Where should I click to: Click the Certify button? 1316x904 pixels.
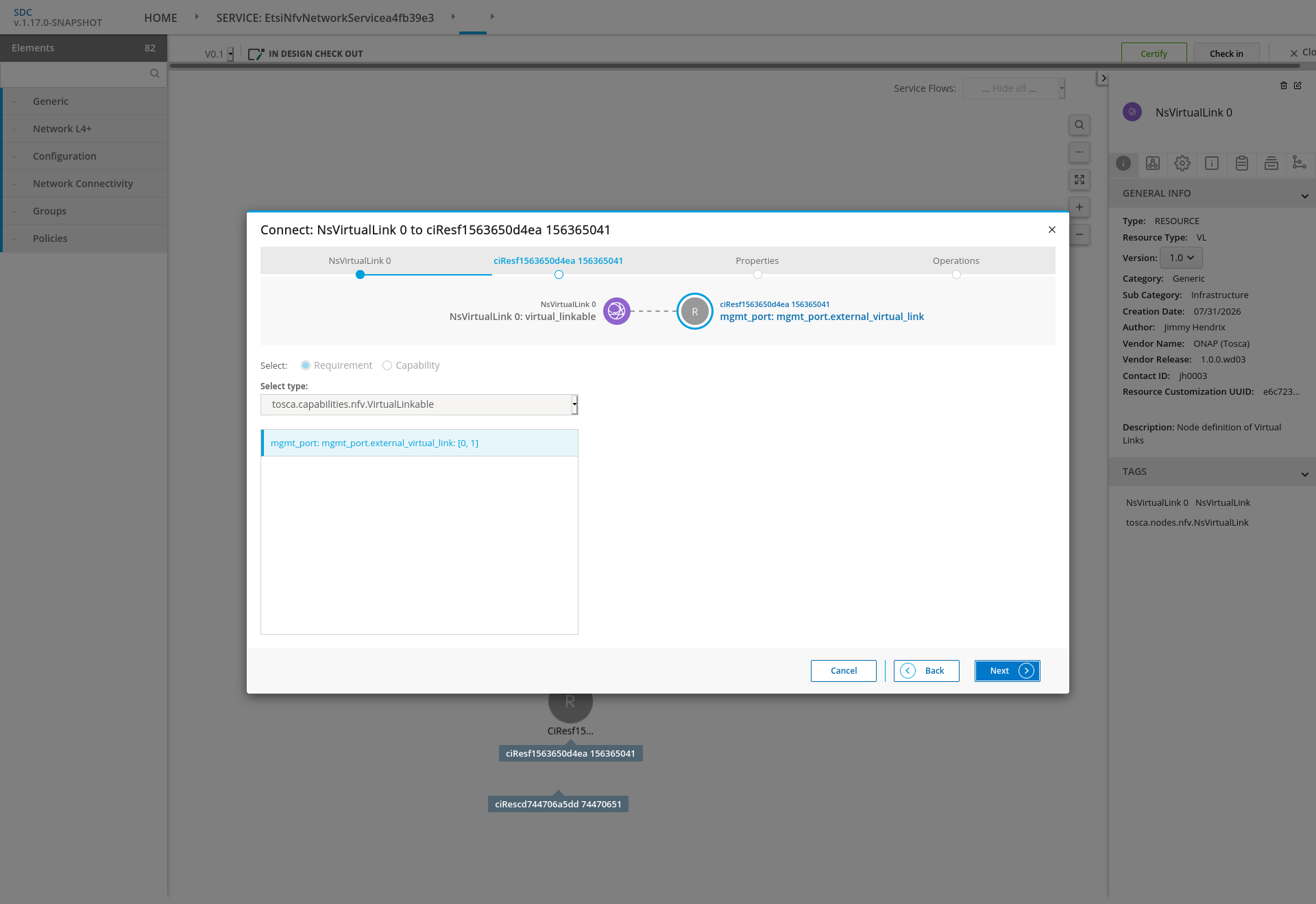[x=1154, y=53]
